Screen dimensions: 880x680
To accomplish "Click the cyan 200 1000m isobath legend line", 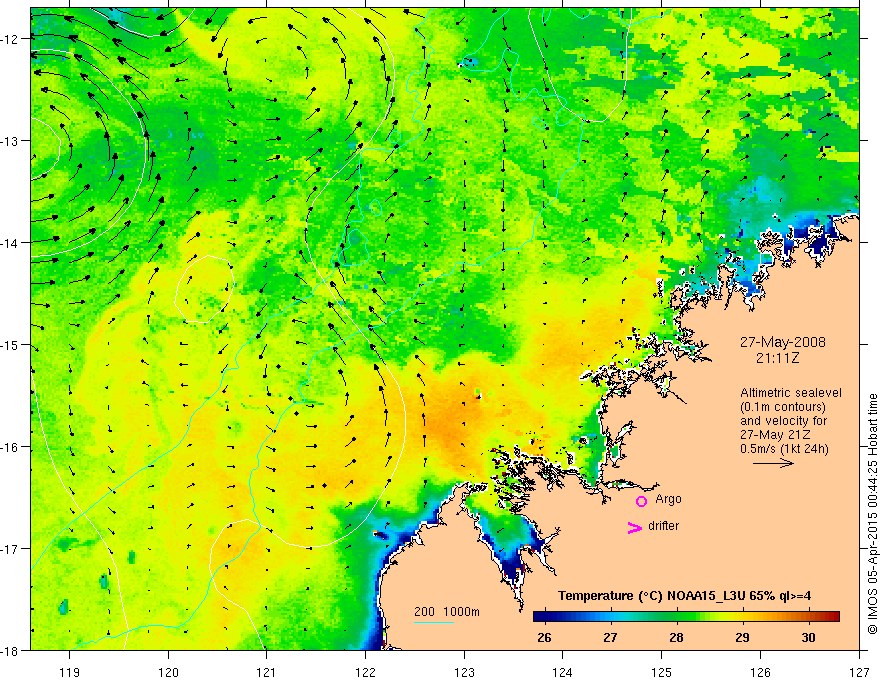I will pos(434,622).
